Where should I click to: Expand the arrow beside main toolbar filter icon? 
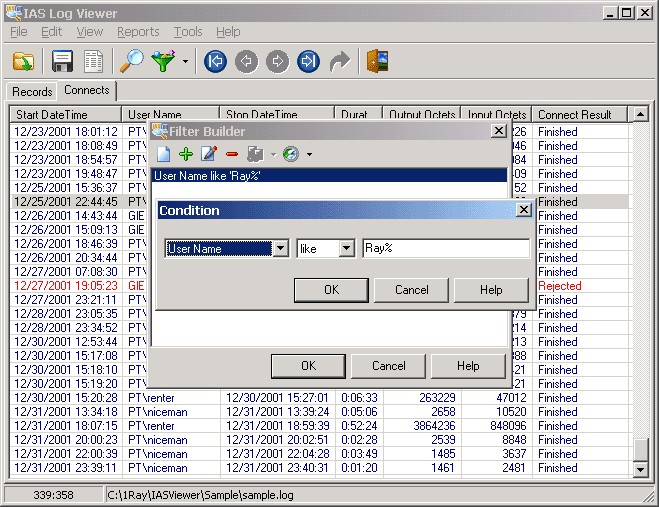click(185, 63)
